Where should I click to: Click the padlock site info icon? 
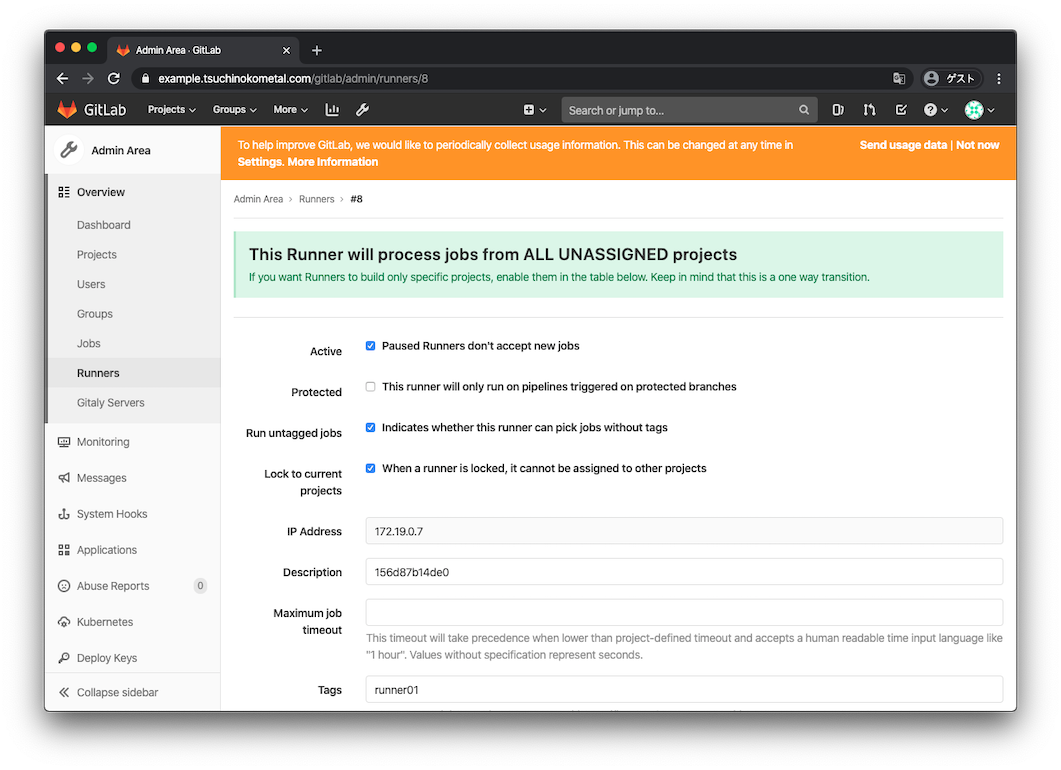point(145,78)
